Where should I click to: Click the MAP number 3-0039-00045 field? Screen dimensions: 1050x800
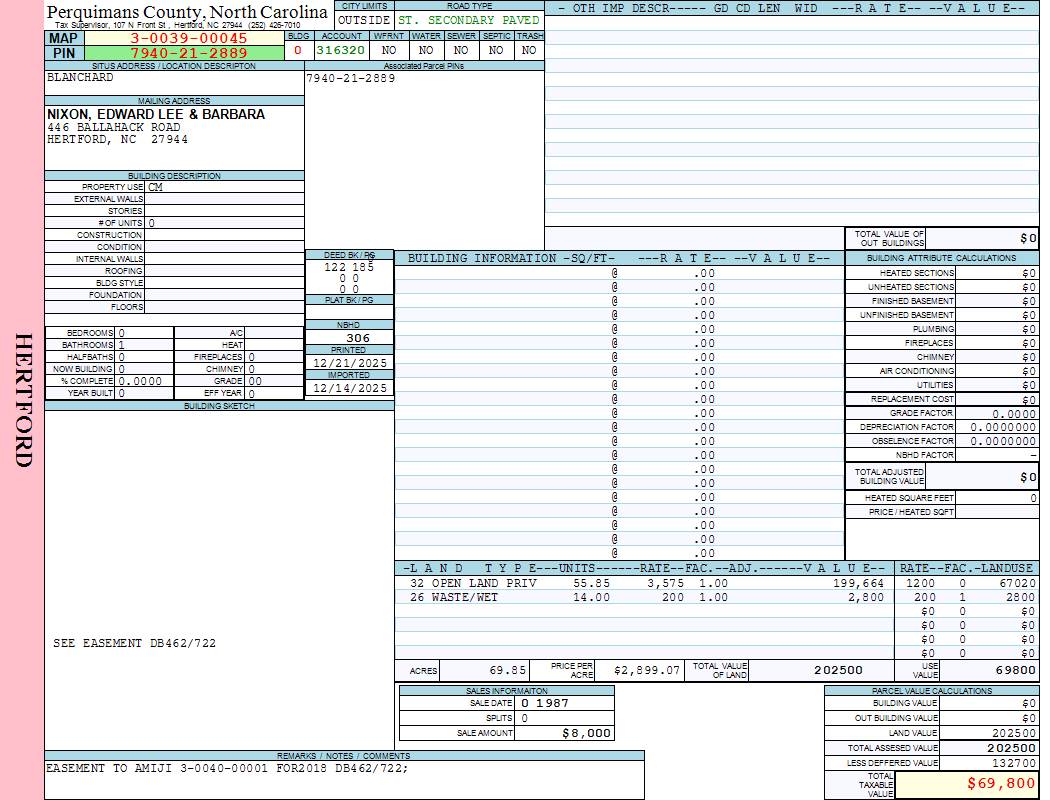(188, 38)
